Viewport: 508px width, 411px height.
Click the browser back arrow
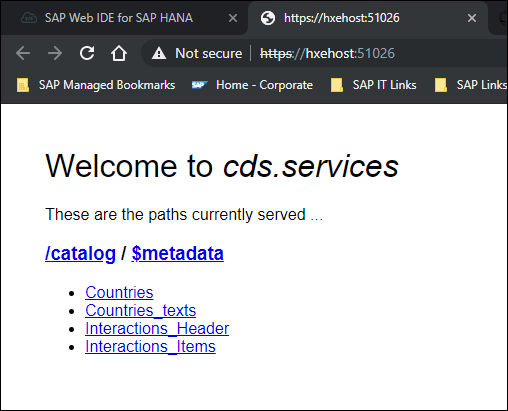[23, 53]
